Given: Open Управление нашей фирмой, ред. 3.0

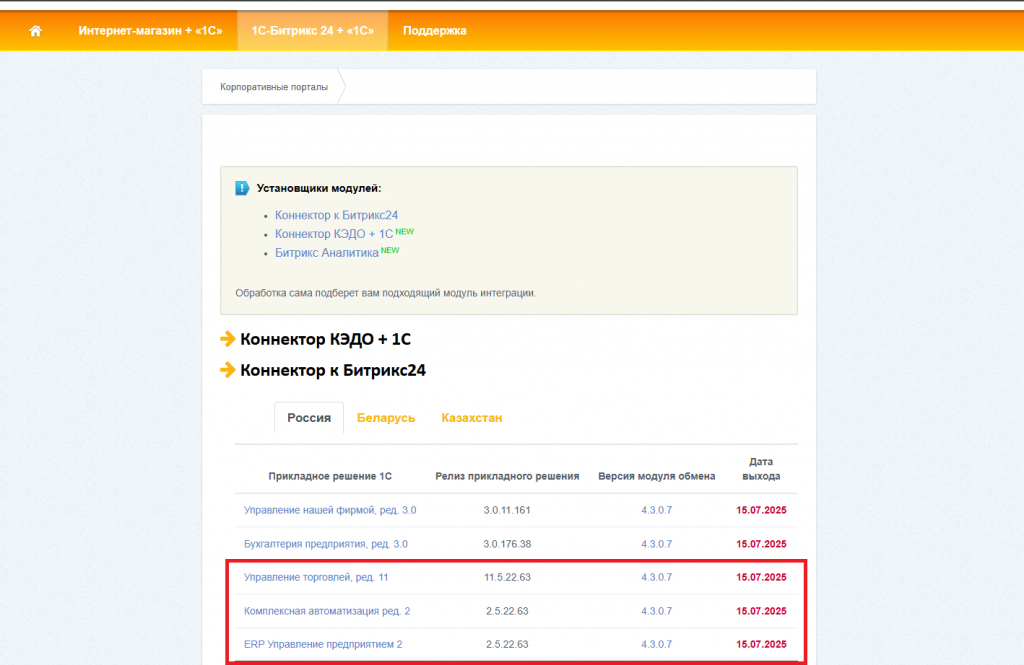Looking at the screenshot, I should tap(330, 510).
